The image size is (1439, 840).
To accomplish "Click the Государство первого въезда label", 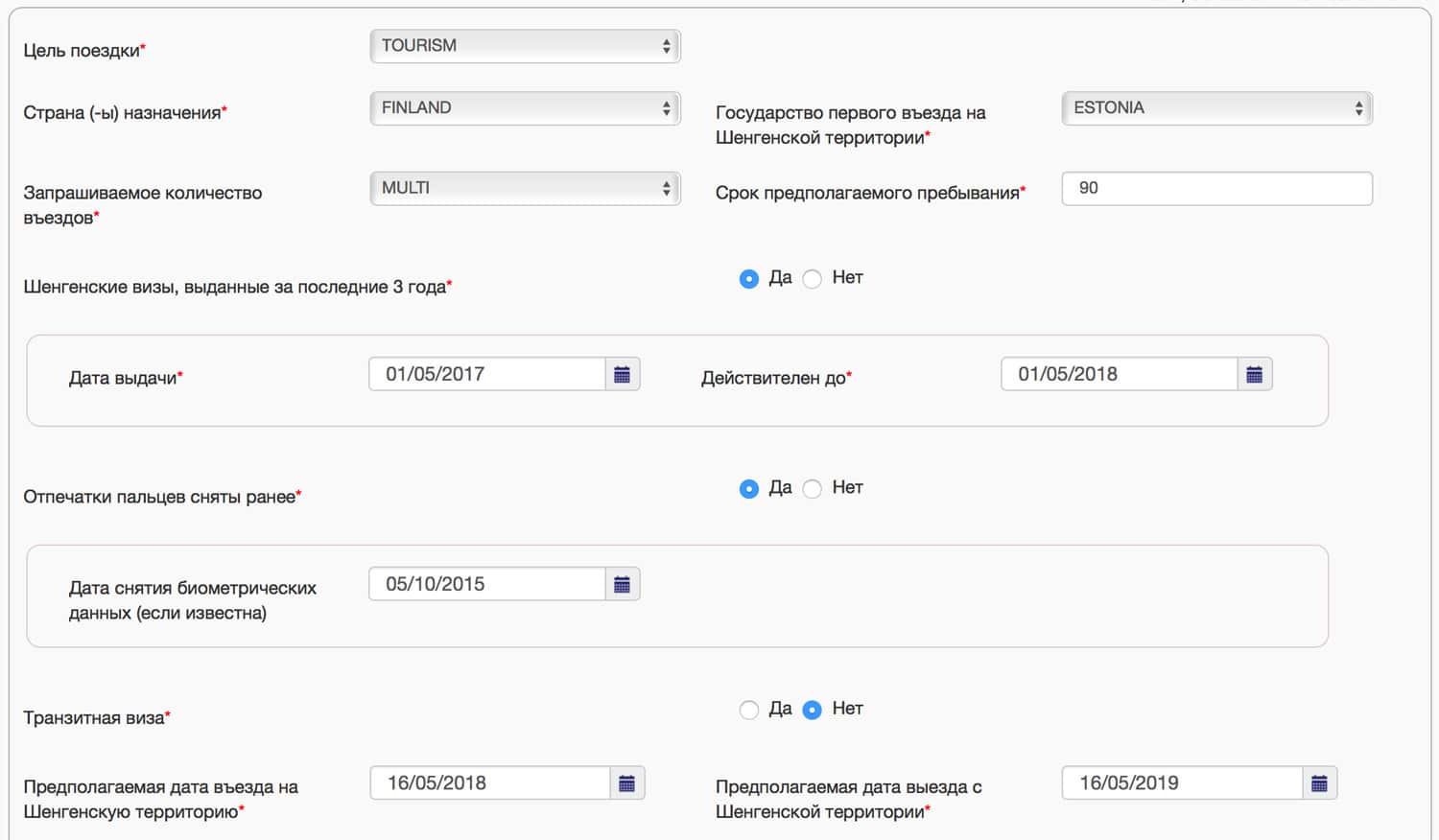I will click(851, 125).
